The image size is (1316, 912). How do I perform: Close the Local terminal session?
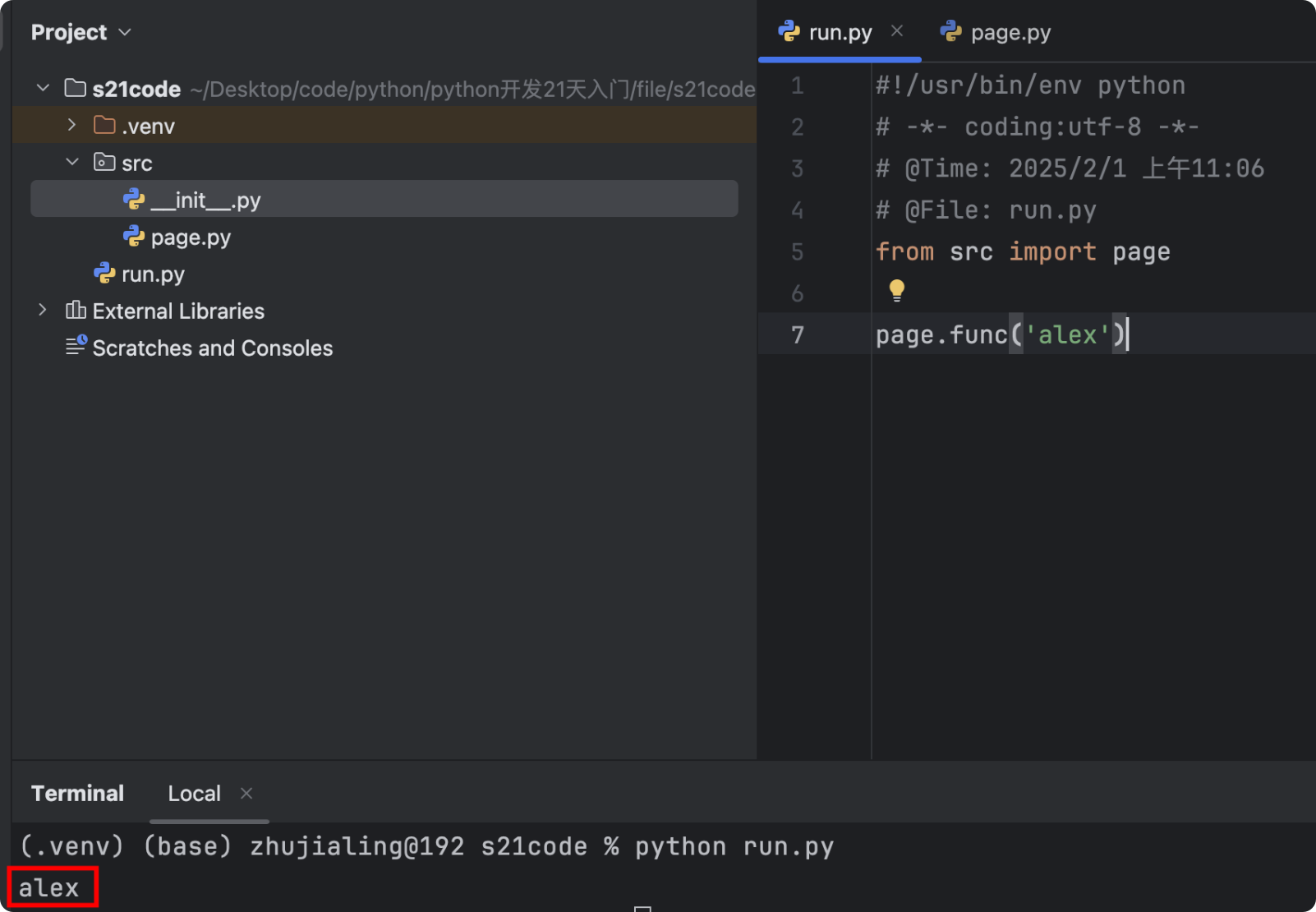[x=246, y=794]
